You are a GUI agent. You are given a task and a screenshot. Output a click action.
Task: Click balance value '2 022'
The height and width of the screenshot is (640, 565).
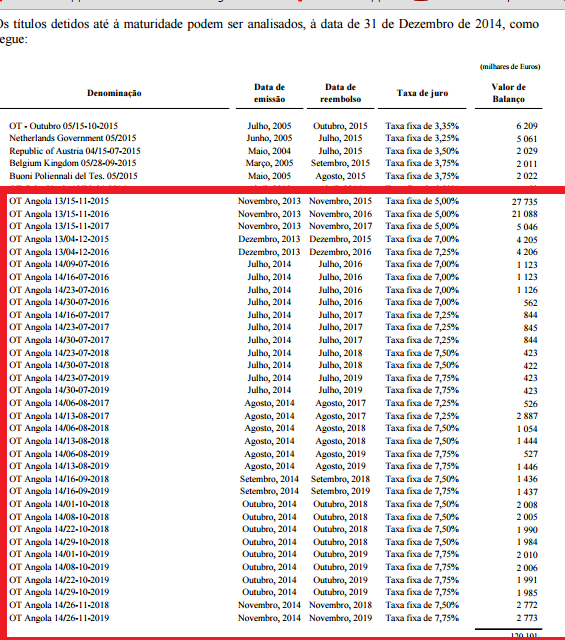pos(527,176)
